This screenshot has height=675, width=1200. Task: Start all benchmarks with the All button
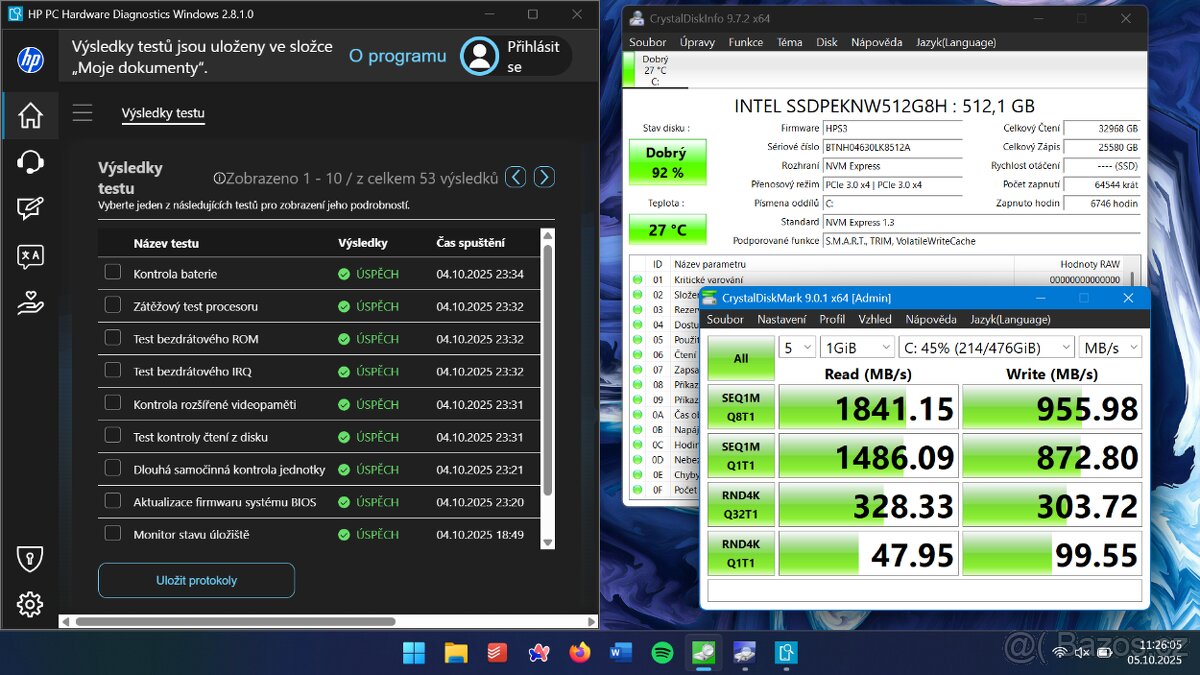(740, 358)
